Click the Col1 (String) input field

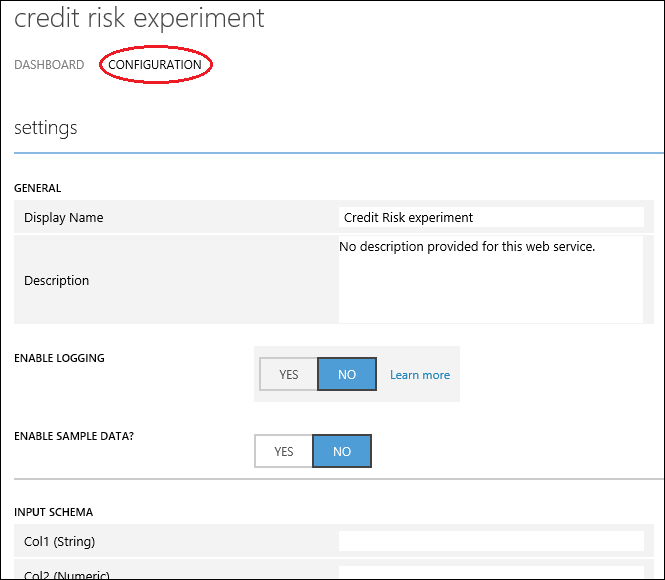click(x=491, y=541)
